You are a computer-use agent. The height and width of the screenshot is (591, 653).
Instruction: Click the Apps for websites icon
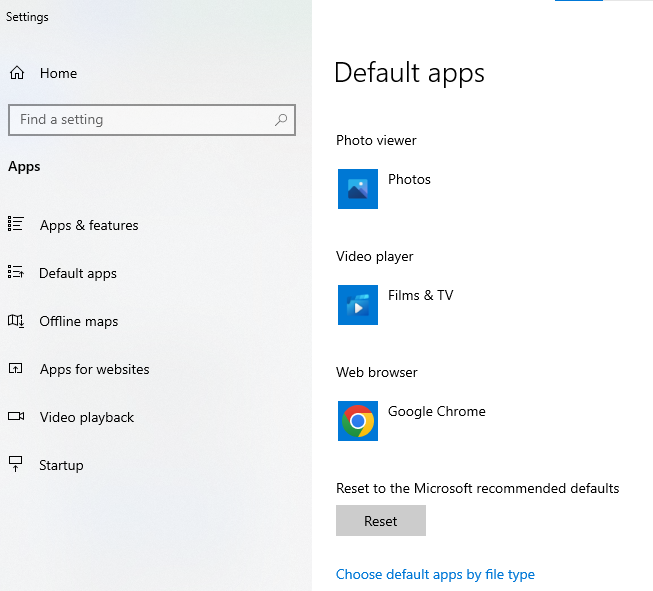pyautogui.click(x=16, y=369)
